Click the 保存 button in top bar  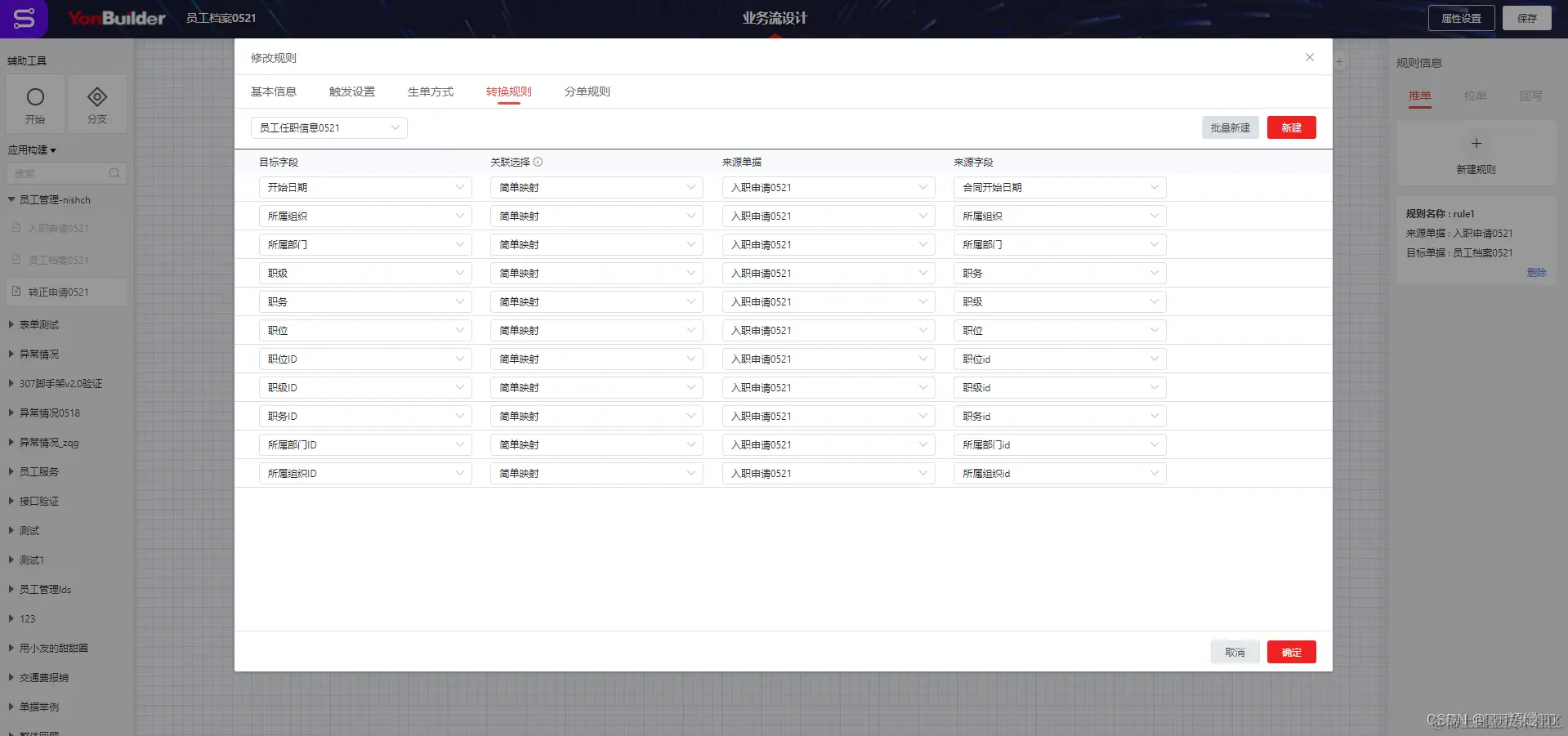coord(1526,18)
